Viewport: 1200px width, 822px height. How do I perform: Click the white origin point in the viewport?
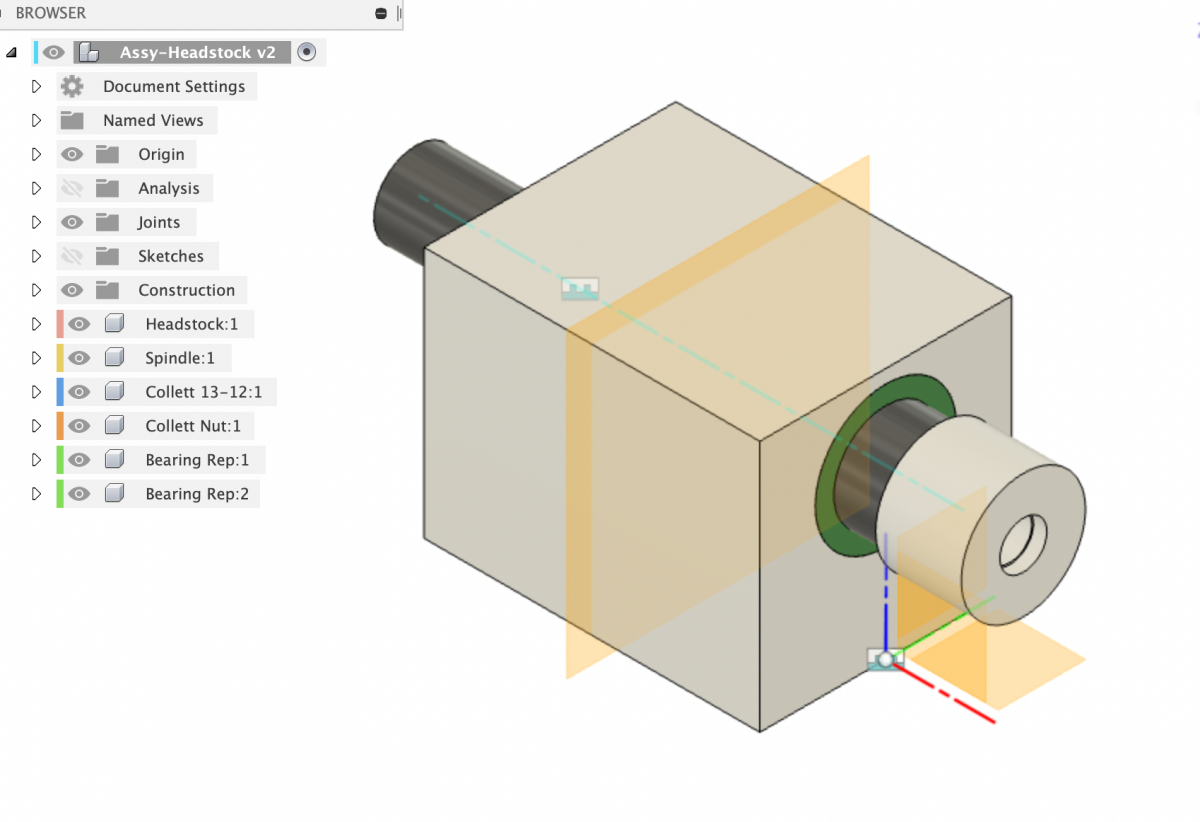tap(885, 659)
